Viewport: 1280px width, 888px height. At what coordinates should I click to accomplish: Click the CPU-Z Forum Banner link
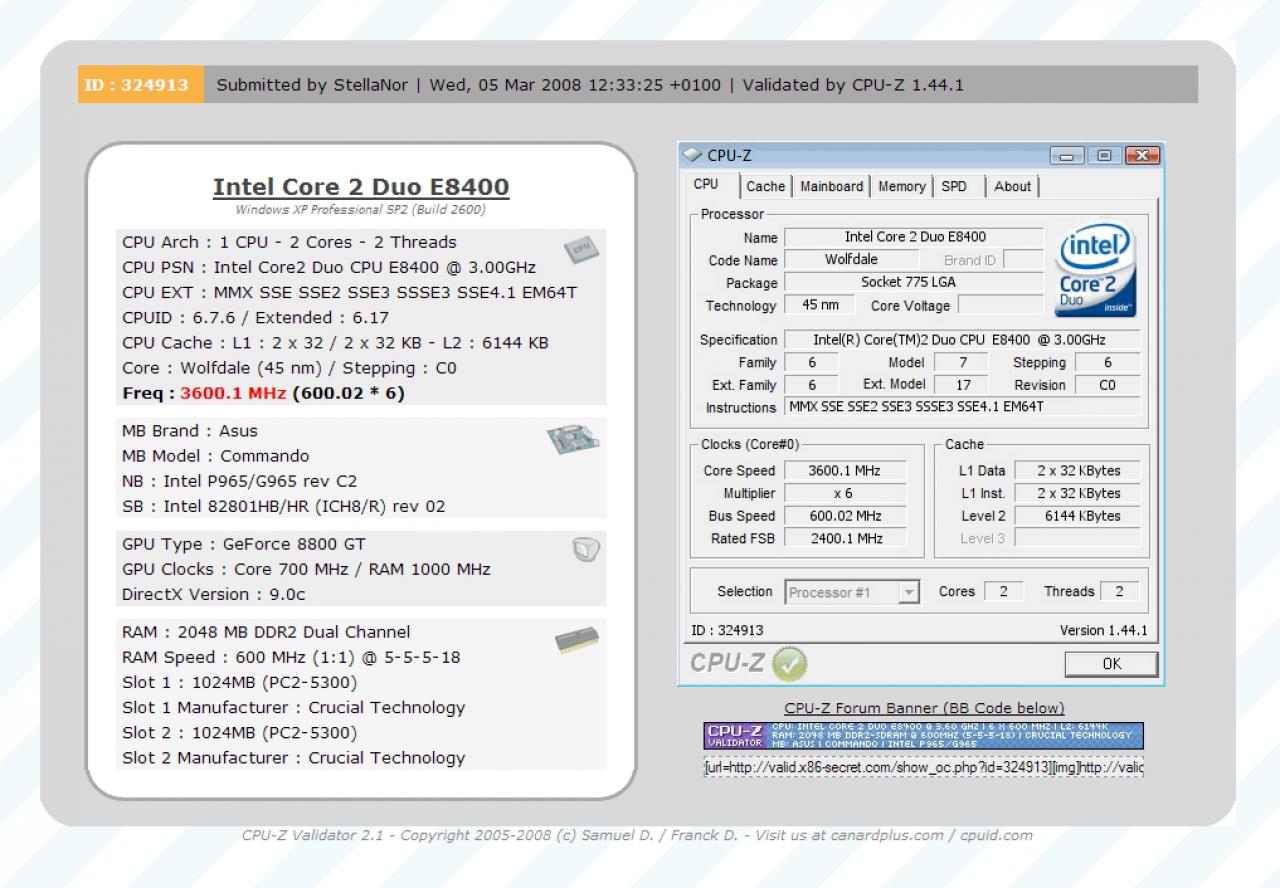pyautogui.click(x=924, y=708)
